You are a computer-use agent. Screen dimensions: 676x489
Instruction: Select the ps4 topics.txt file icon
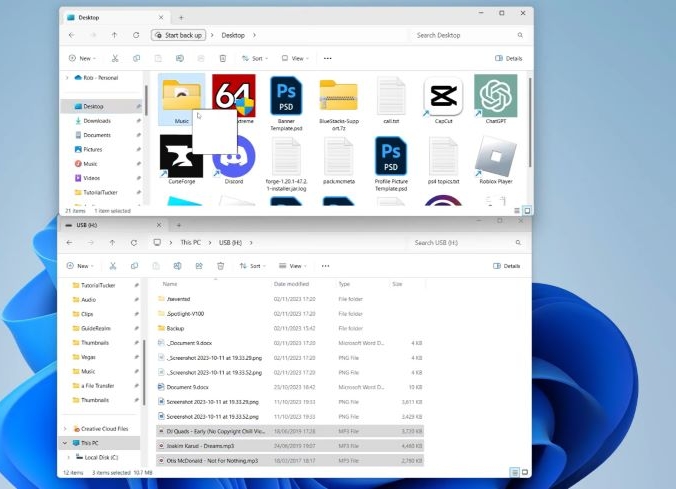point(443,156)
